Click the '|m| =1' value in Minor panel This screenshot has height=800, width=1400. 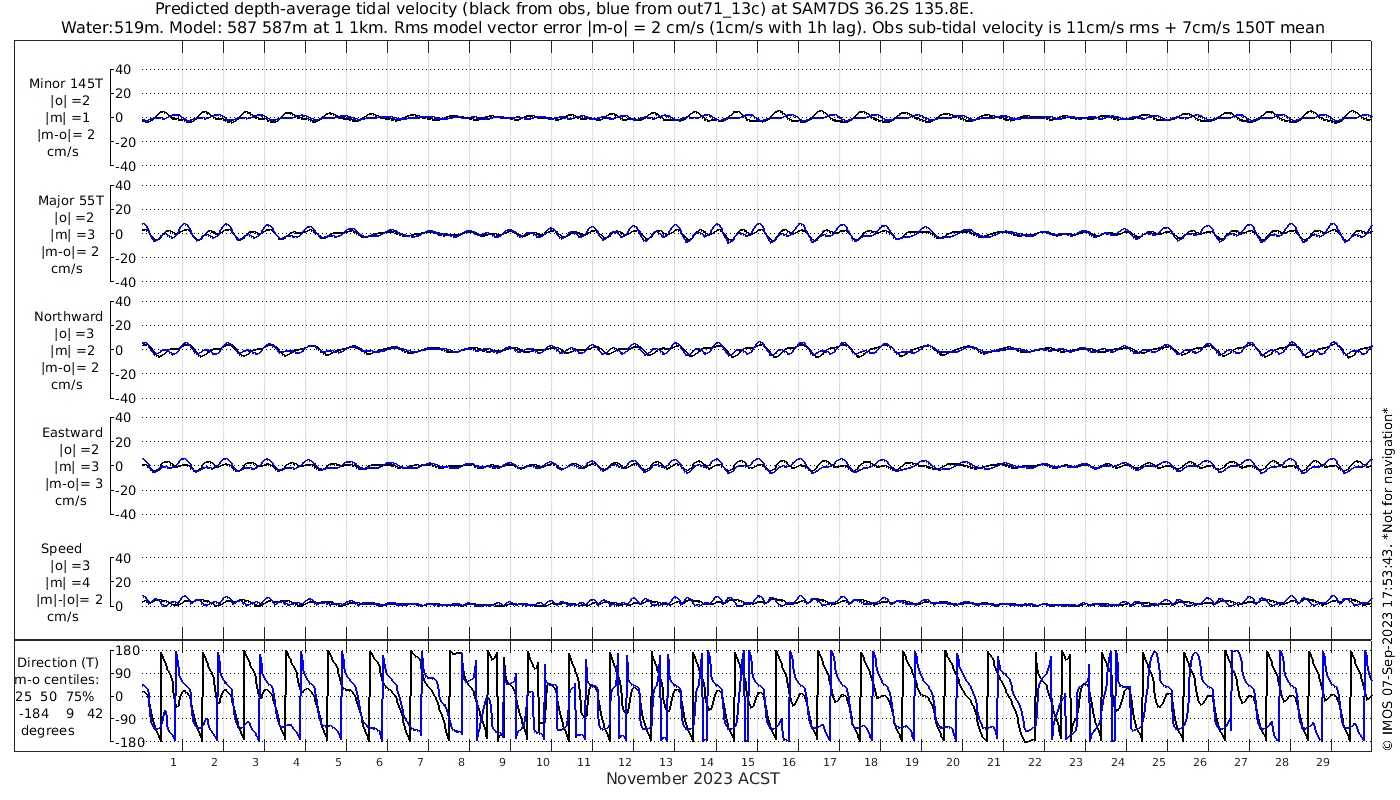coord(68,118)
